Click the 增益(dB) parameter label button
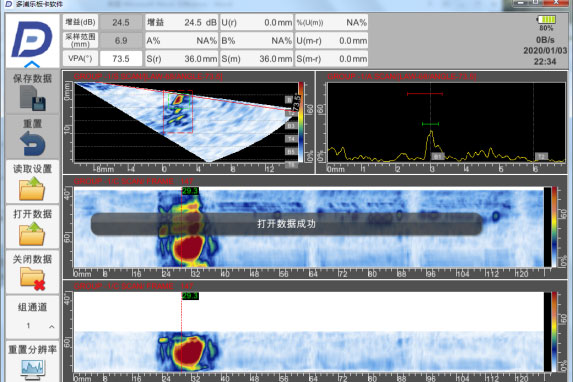The image size is (573, 382). click(x=80, y=22)
